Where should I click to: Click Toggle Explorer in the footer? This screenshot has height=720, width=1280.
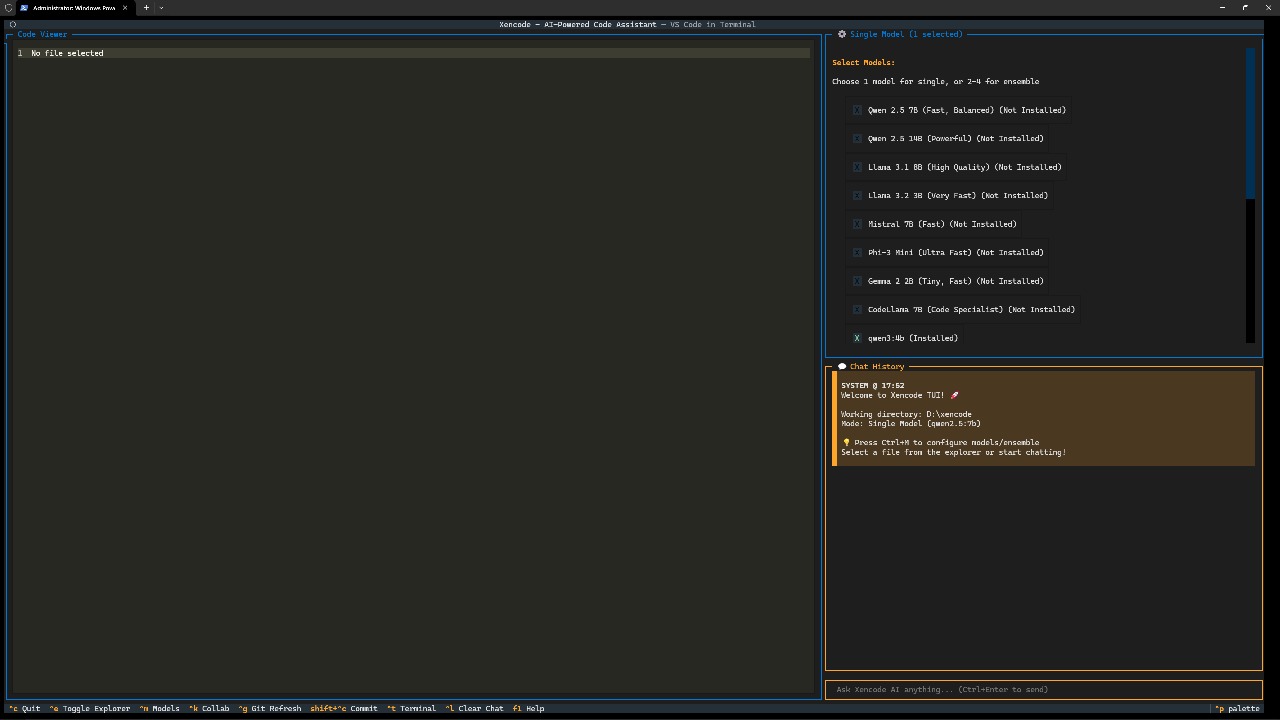[90, 708]
